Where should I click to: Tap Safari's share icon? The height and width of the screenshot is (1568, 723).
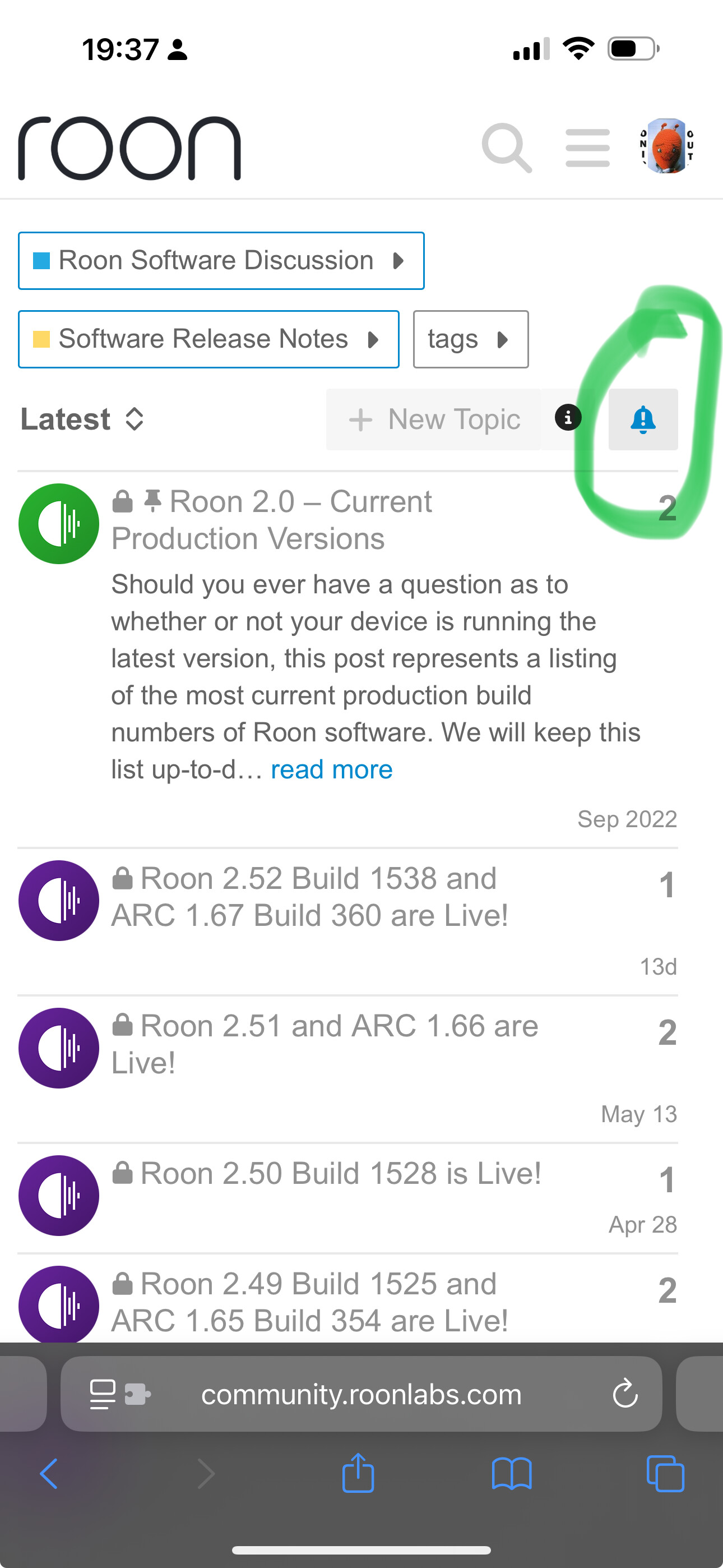pyautogui.click(x=358, y=1473)
